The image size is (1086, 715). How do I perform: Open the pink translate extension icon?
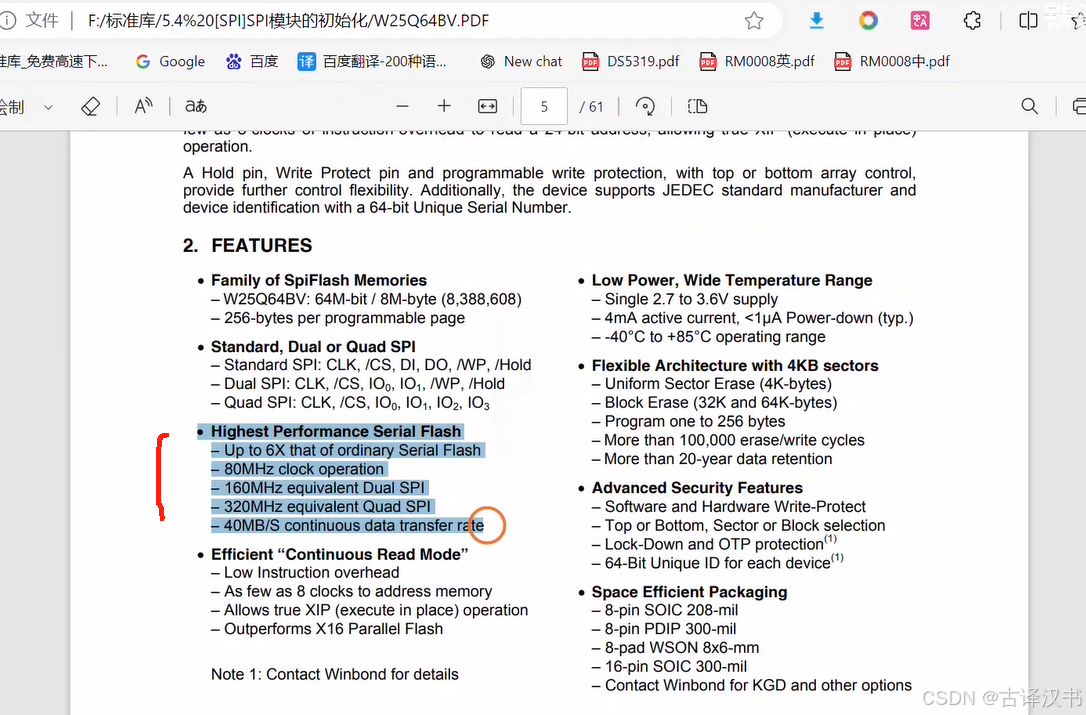(x=920, y=21)
